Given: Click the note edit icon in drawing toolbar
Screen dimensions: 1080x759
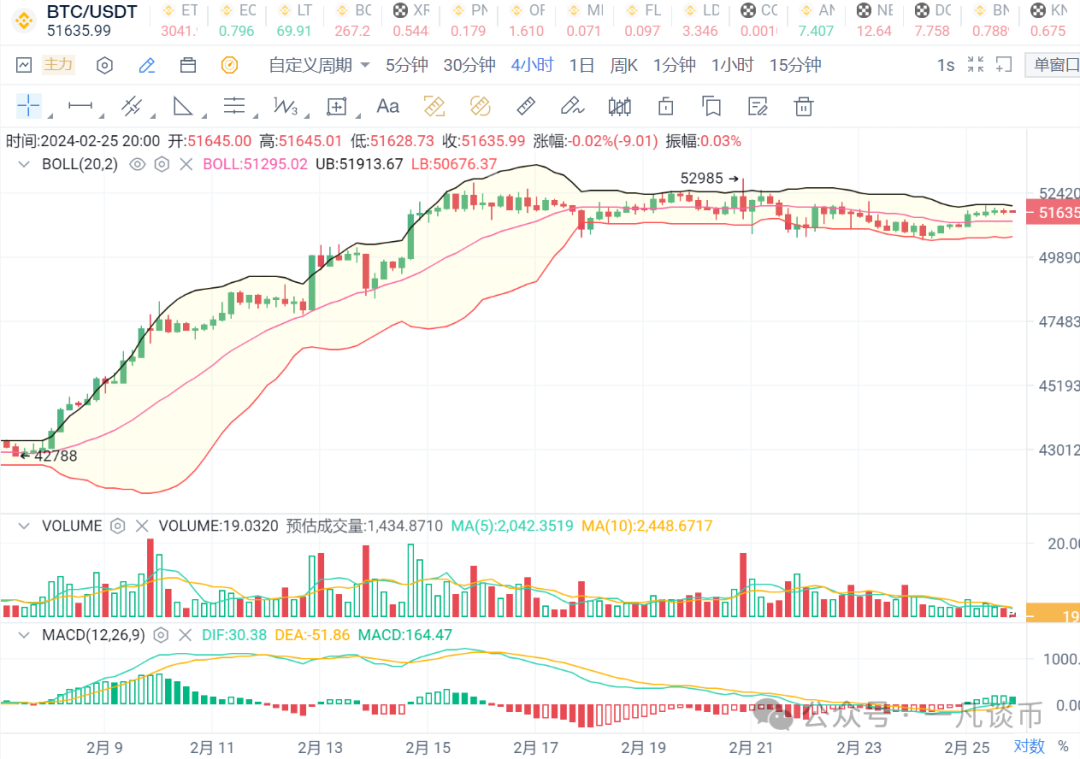Looking at the screenshot, I should point(758,106).
